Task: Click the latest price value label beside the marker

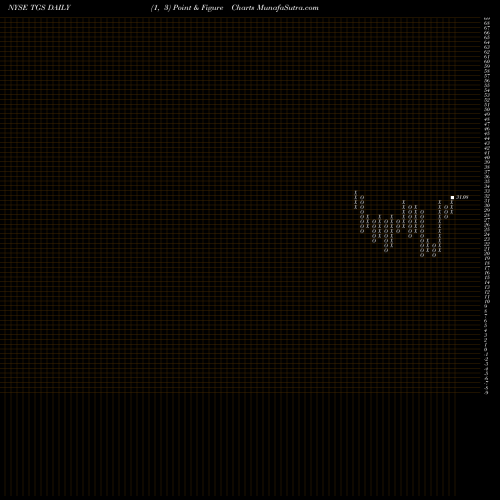Action: click(462, 197)
